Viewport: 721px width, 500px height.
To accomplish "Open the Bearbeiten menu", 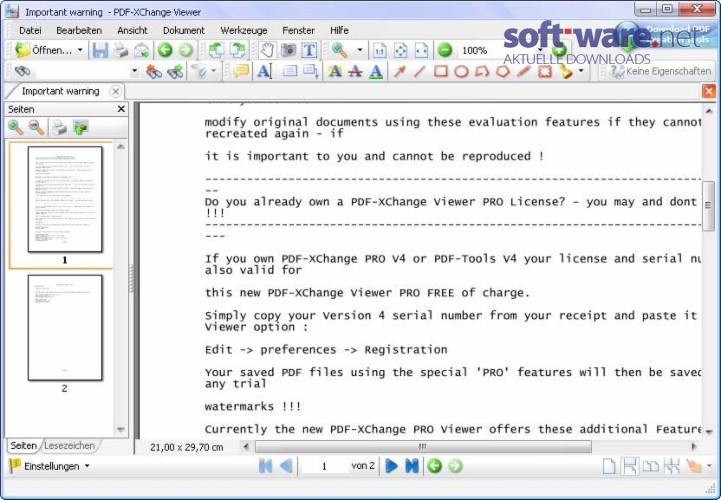I will (79, 30).
